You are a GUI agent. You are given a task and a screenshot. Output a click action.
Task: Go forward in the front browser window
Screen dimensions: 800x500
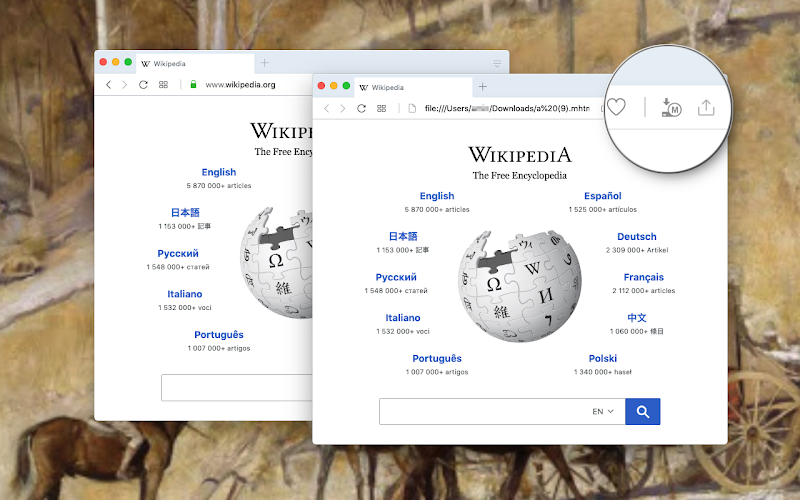coord(343,108)
